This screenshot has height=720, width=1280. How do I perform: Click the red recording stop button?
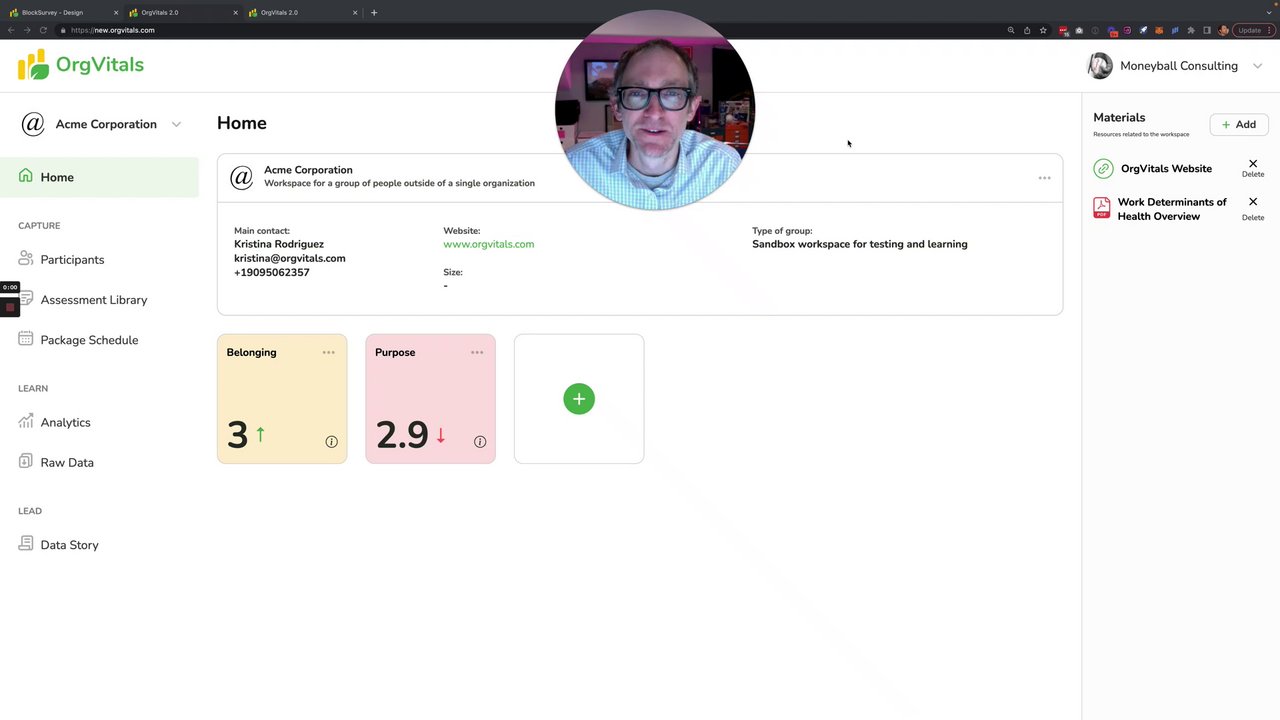pos(10,306)
